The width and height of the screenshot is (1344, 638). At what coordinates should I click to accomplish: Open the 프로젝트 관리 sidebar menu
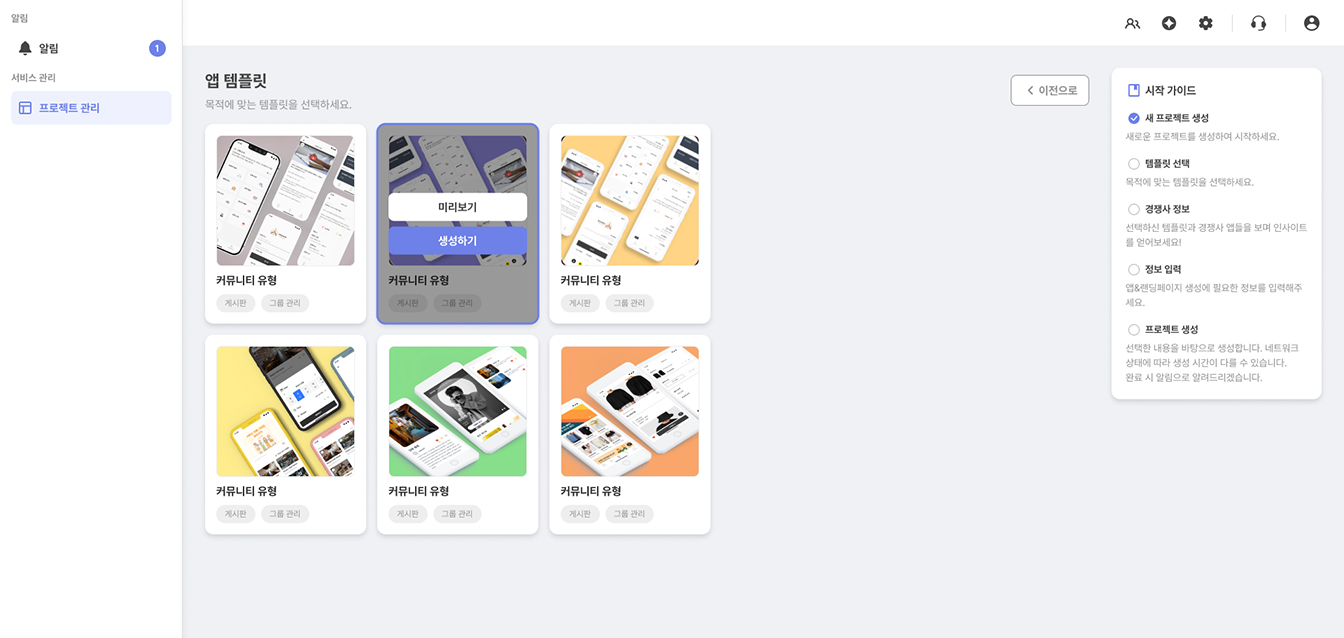click(x=91, y=108)
